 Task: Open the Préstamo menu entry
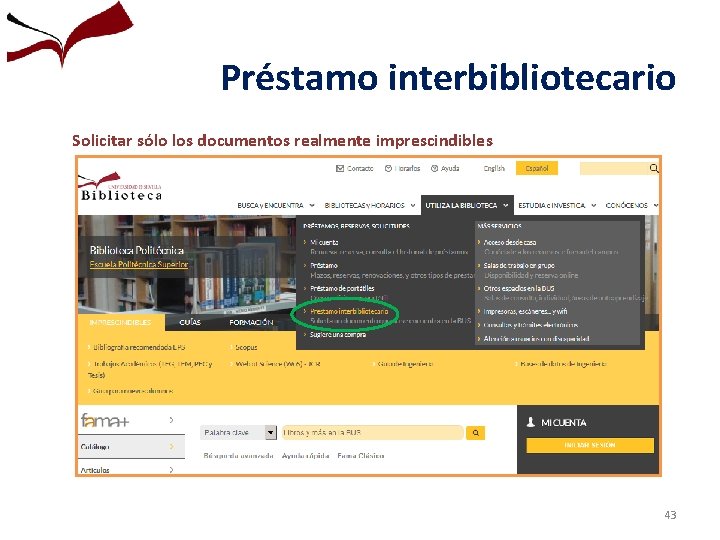pos(324,265)
